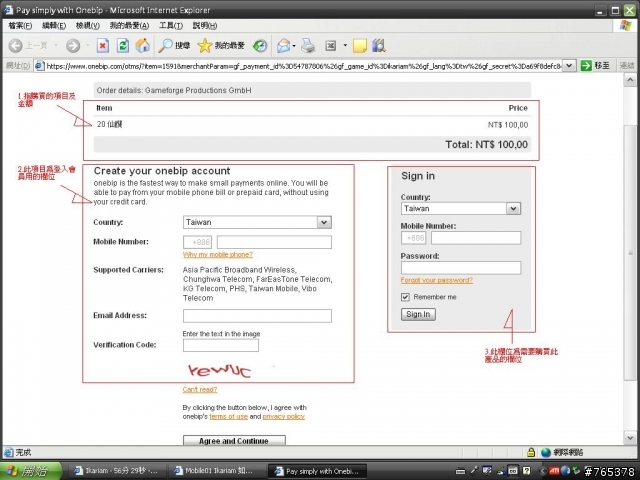Open the 檔案(F) File menu
Image resolution: width=640 pixels, height=480 pixels.
pyautogui.click(x=20, y=26)
